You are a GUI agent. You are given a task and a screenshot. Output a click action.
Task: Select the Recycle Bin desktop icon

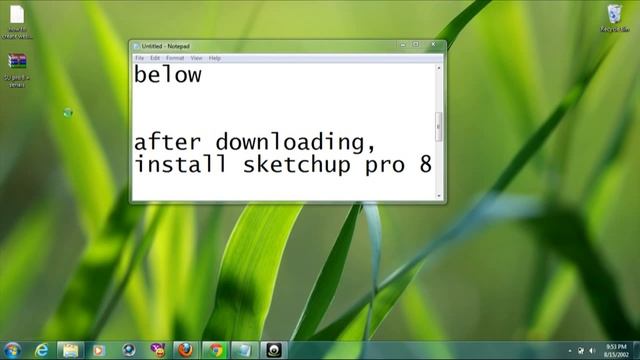[x=614, y=18]
